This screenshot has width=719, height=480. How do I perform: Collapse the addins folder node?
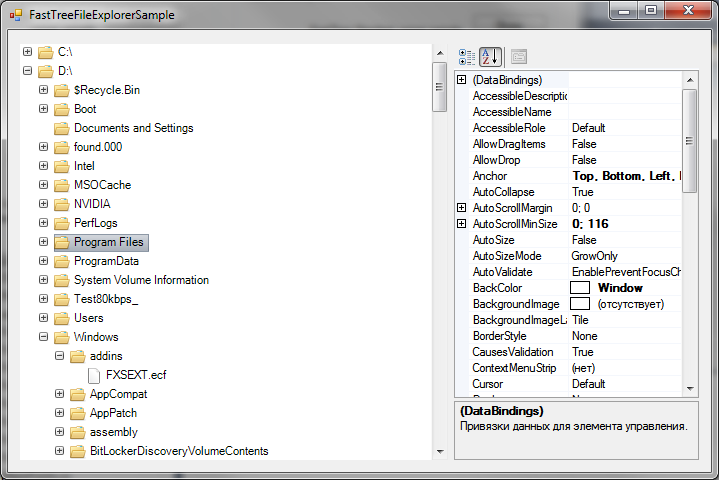(60, 356)
